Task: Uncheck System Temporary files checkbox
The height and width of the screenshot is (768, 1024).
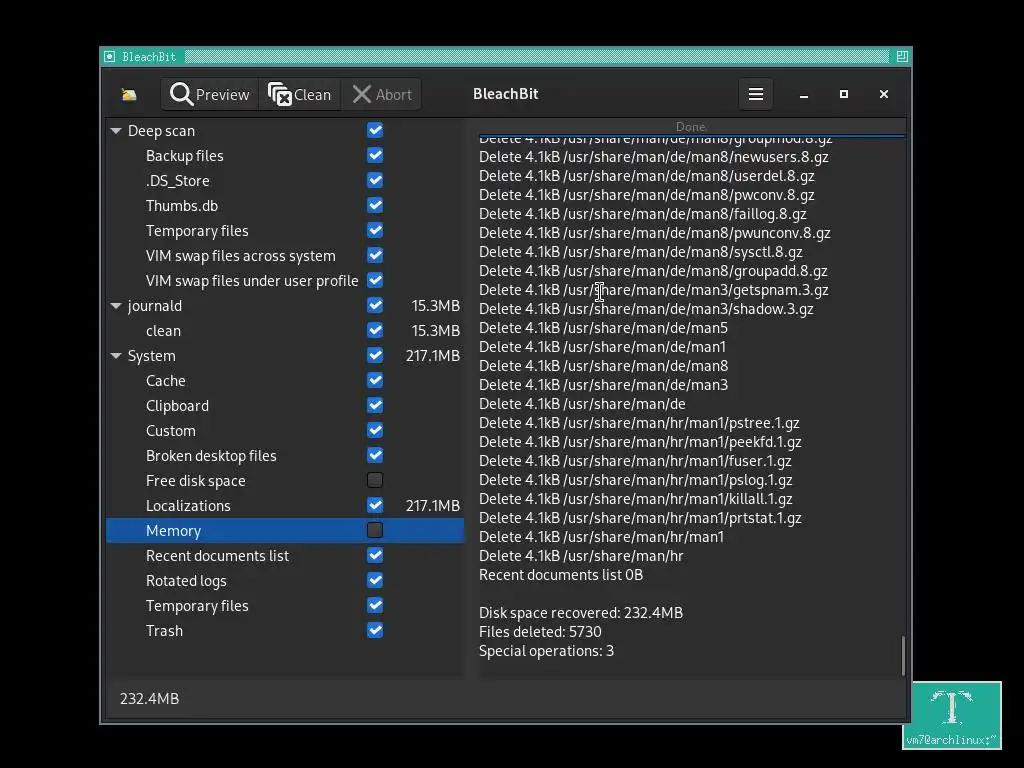Action: coord(375,605)
